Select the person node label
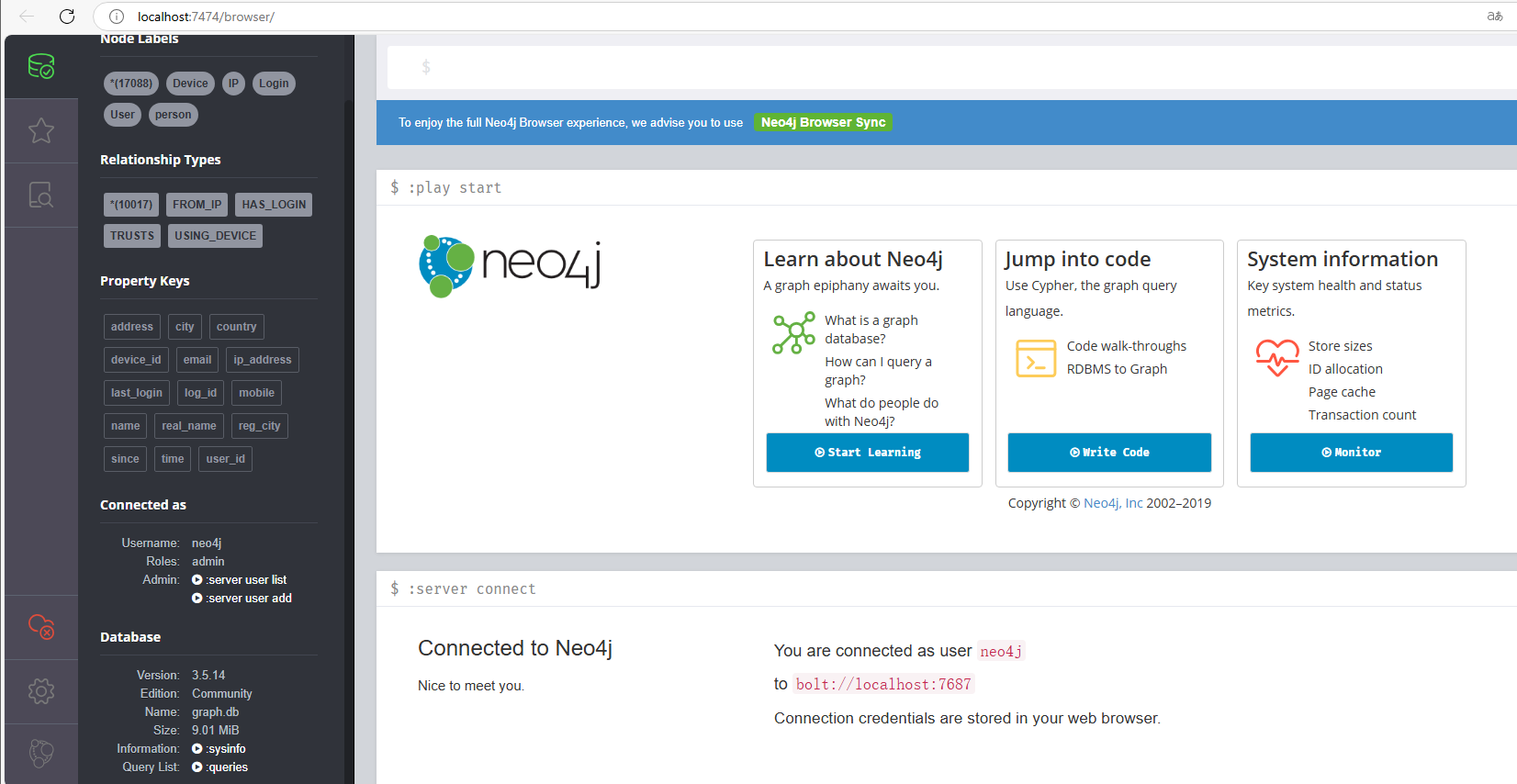 click(174, 115)
